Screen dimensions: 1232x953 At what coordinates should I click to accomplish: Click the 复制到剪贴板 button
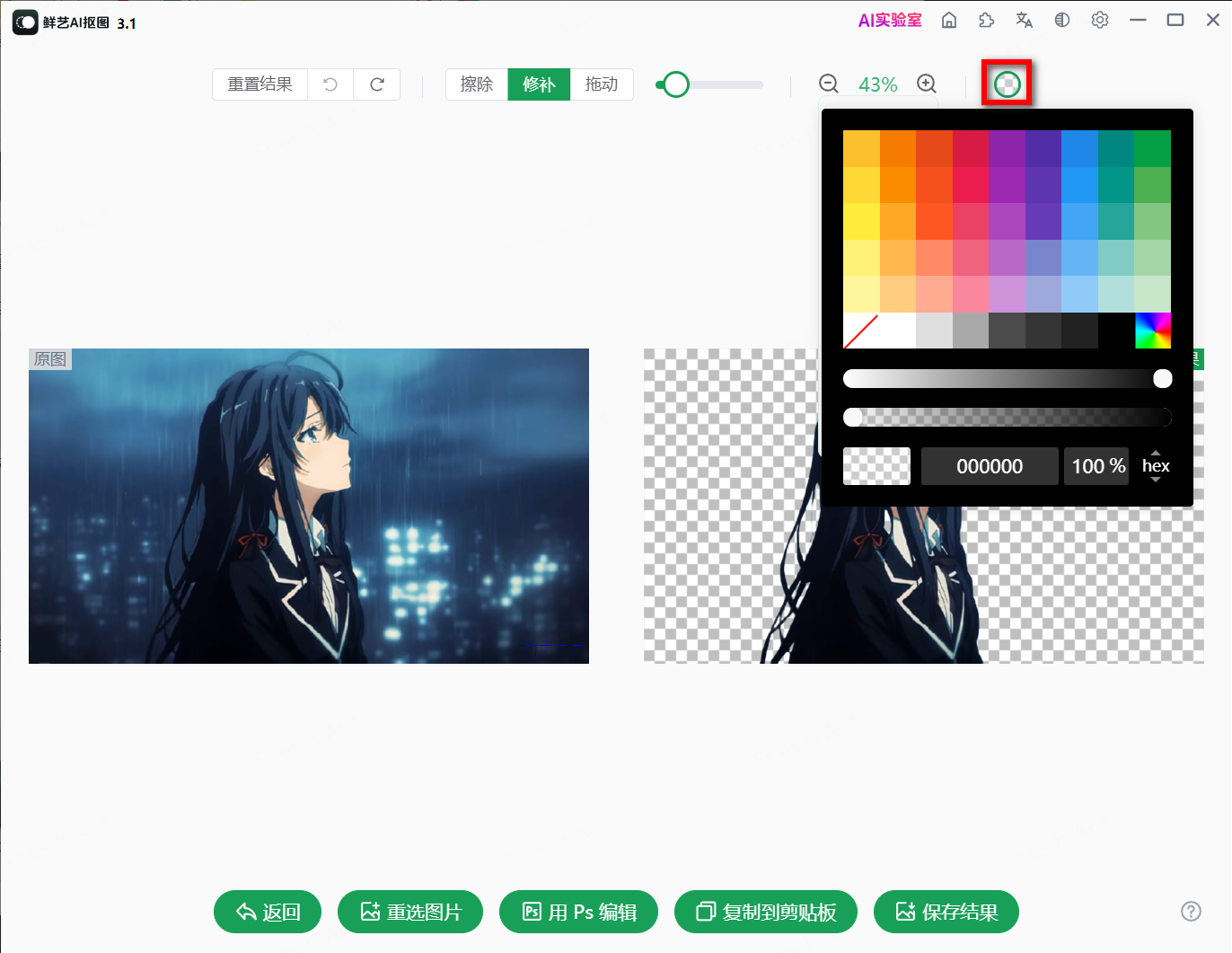766,912
